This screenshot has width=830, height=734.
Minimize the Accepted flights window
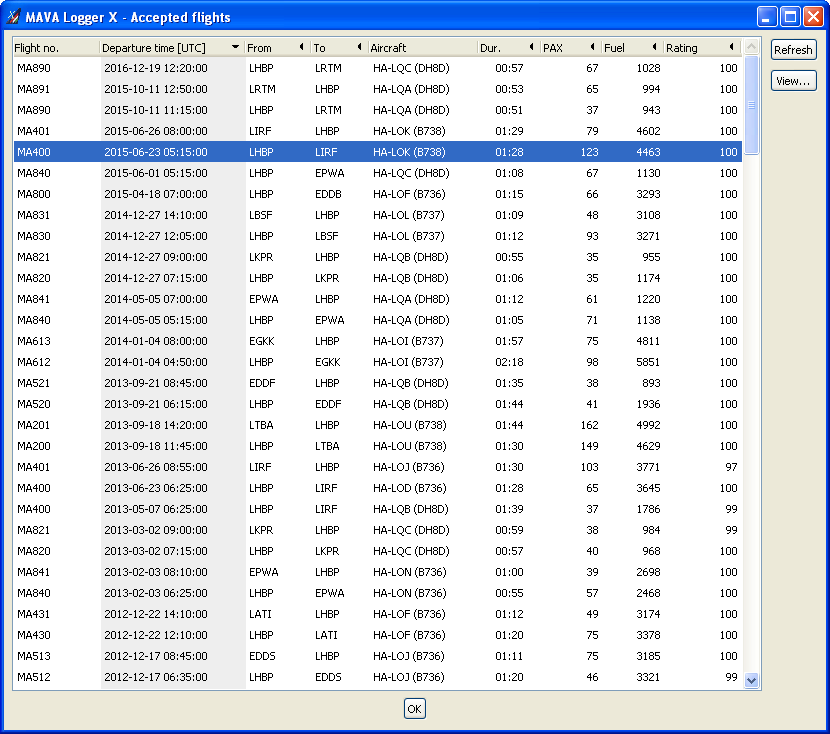coord(766,17)
